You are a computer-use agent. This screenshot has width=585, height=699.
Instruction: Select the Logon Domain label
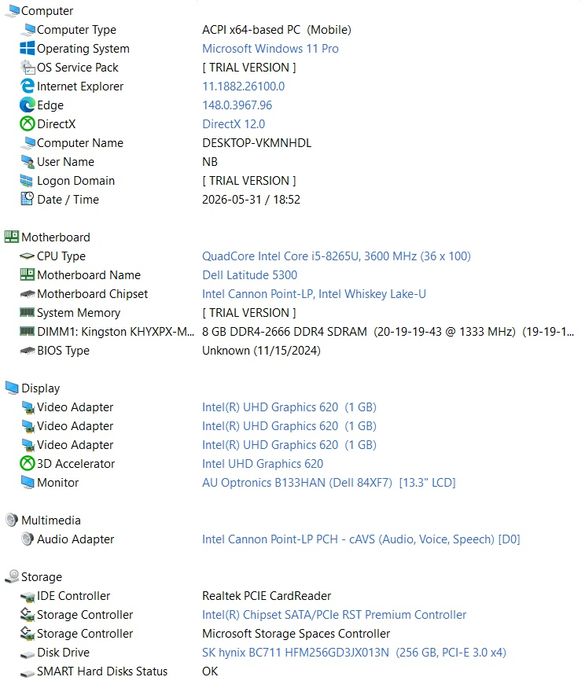coord(76,181)
